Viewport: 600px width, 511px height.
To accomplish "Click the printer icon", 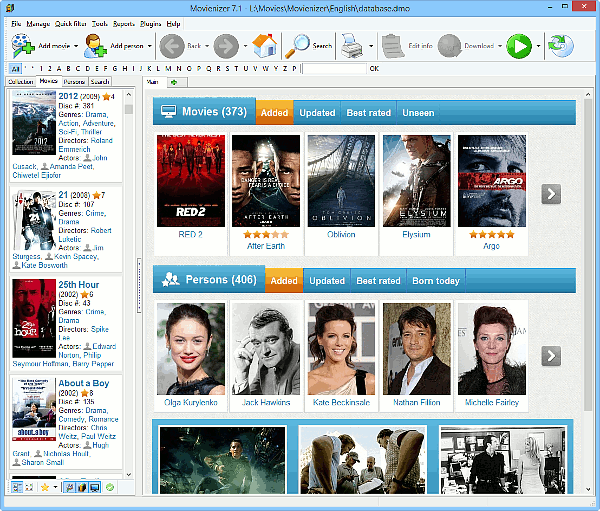I will [351, 46].
